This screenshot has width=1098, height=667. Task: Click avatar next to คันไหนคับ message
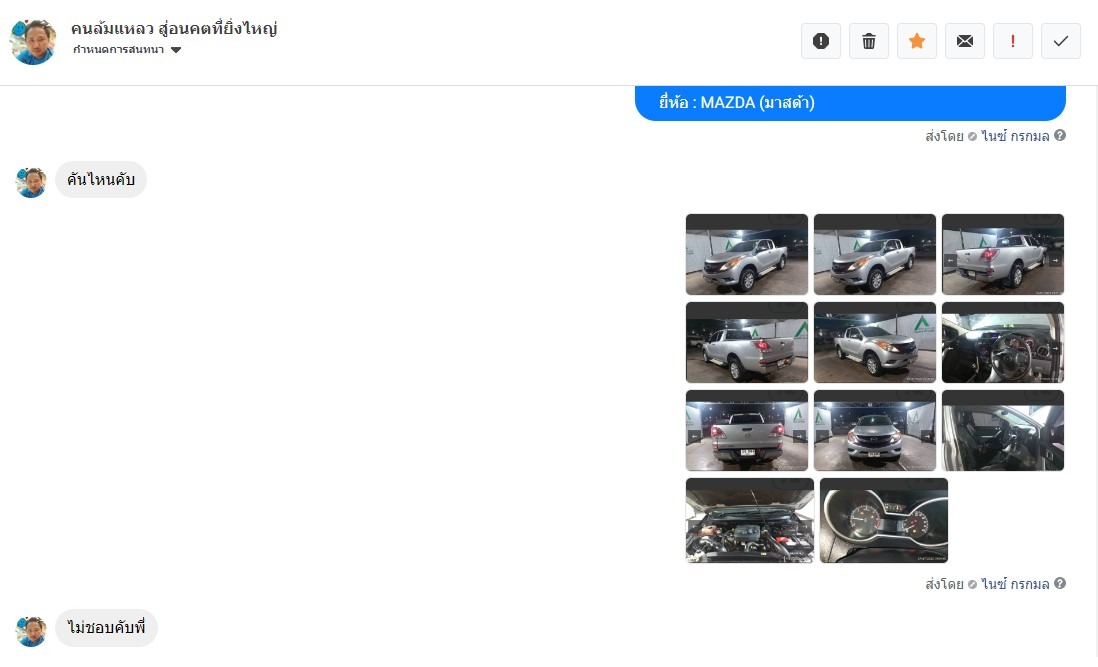click(31, 182)
